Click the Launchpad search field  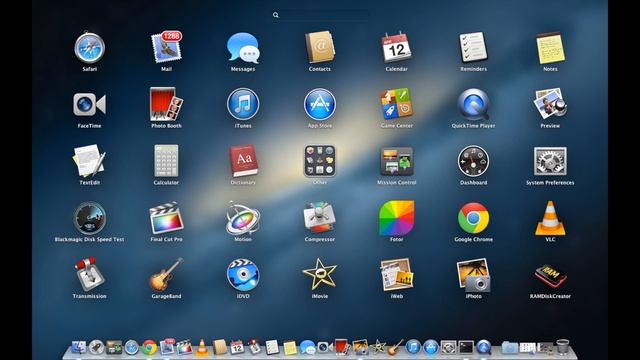pyautogui.click(x=320, y=15)
